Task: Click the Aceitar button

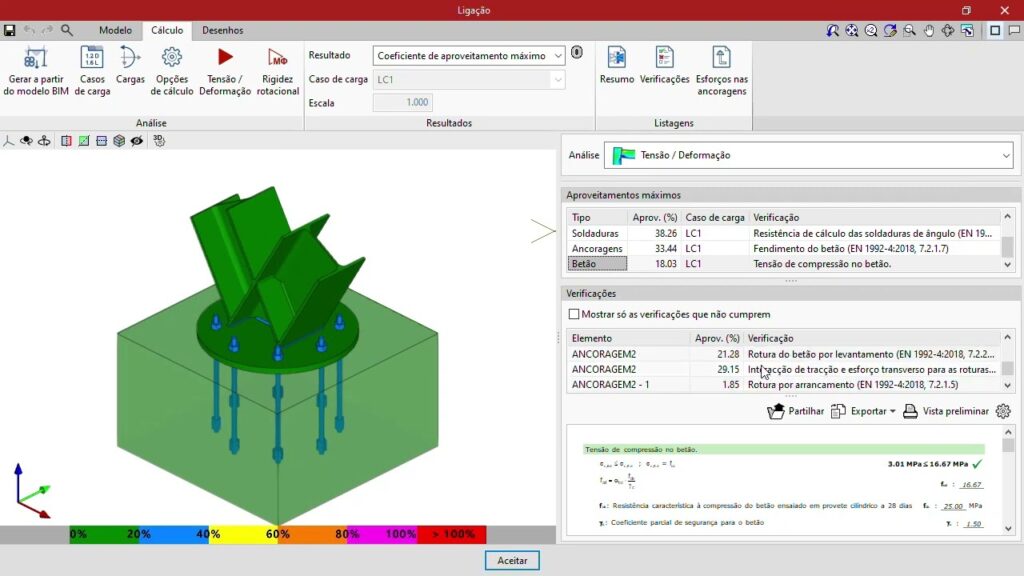Action: tap(512, 561)
